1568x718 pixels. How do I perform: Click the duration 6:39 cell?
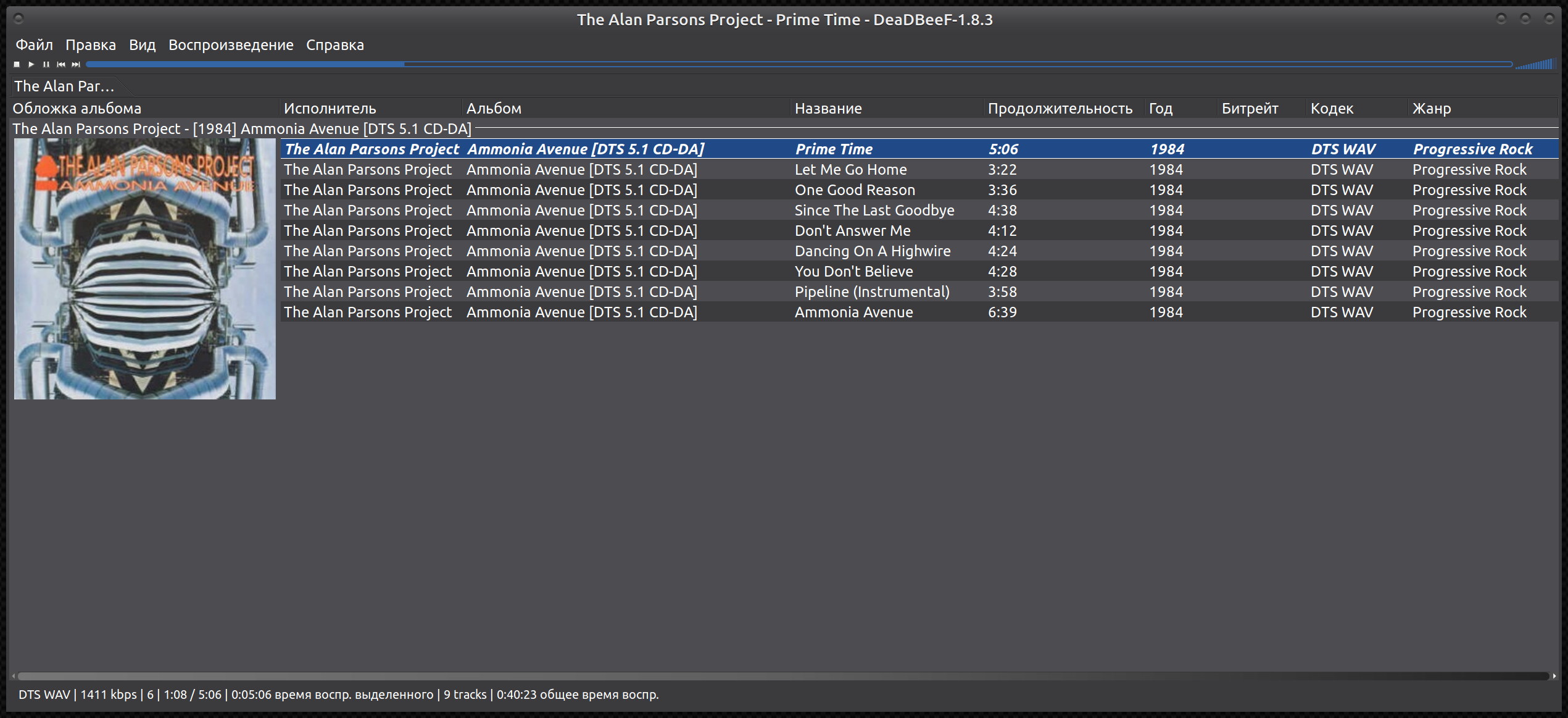(1002, 312)
